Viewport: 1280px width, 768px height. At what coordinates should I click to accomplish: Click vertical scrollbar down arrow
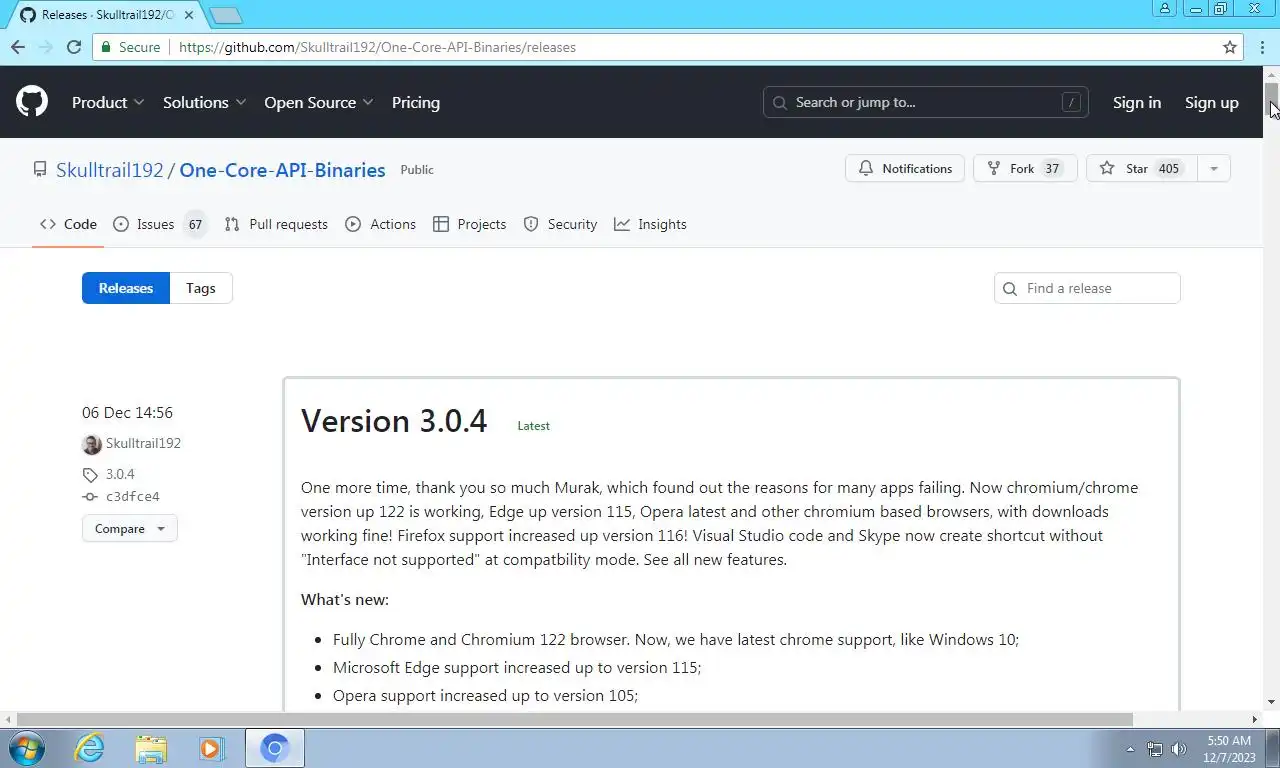point(1272,703)
